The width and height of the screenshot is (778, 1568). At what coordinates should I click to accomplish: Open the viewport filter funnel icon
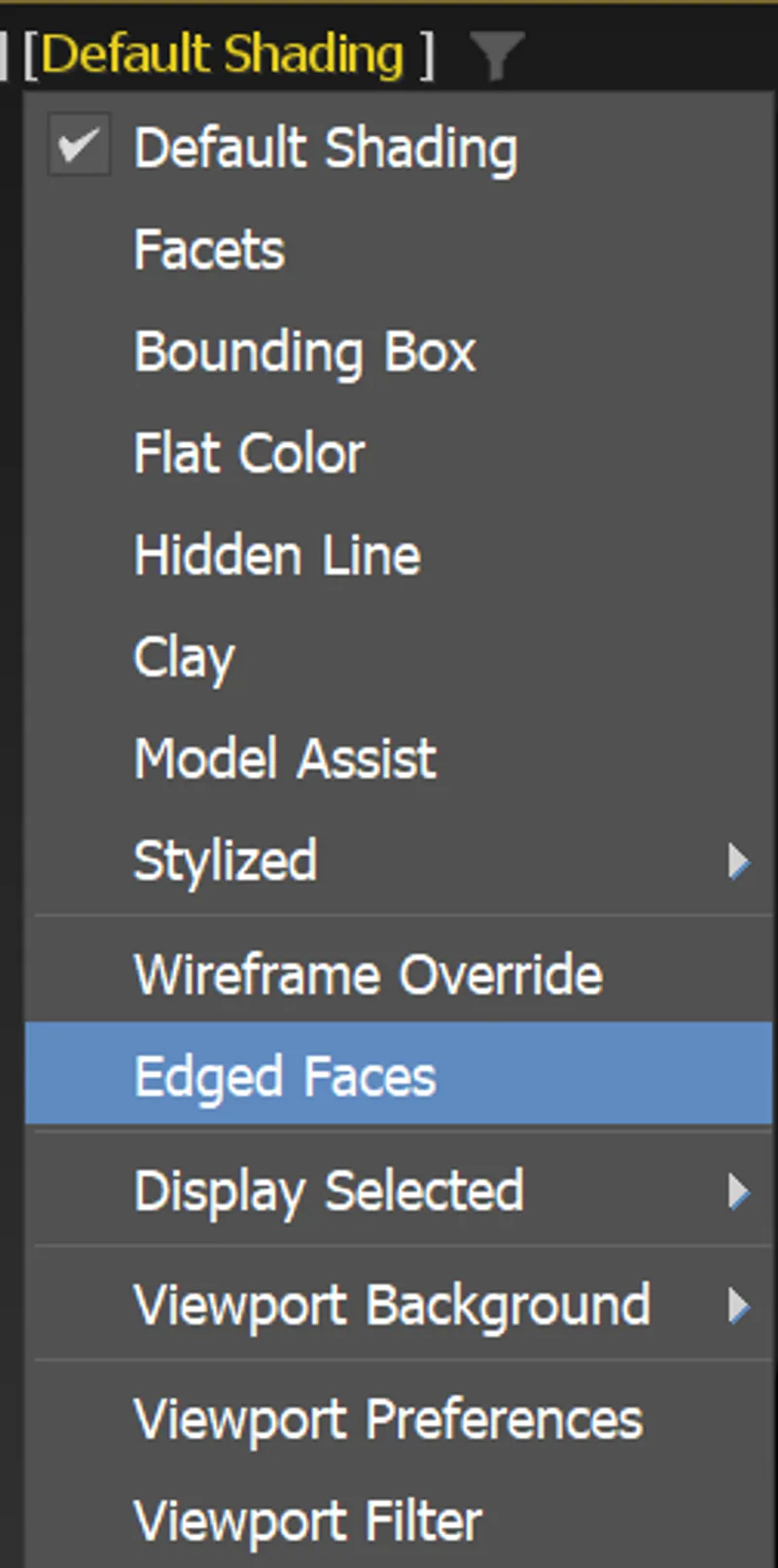point(499,55)
